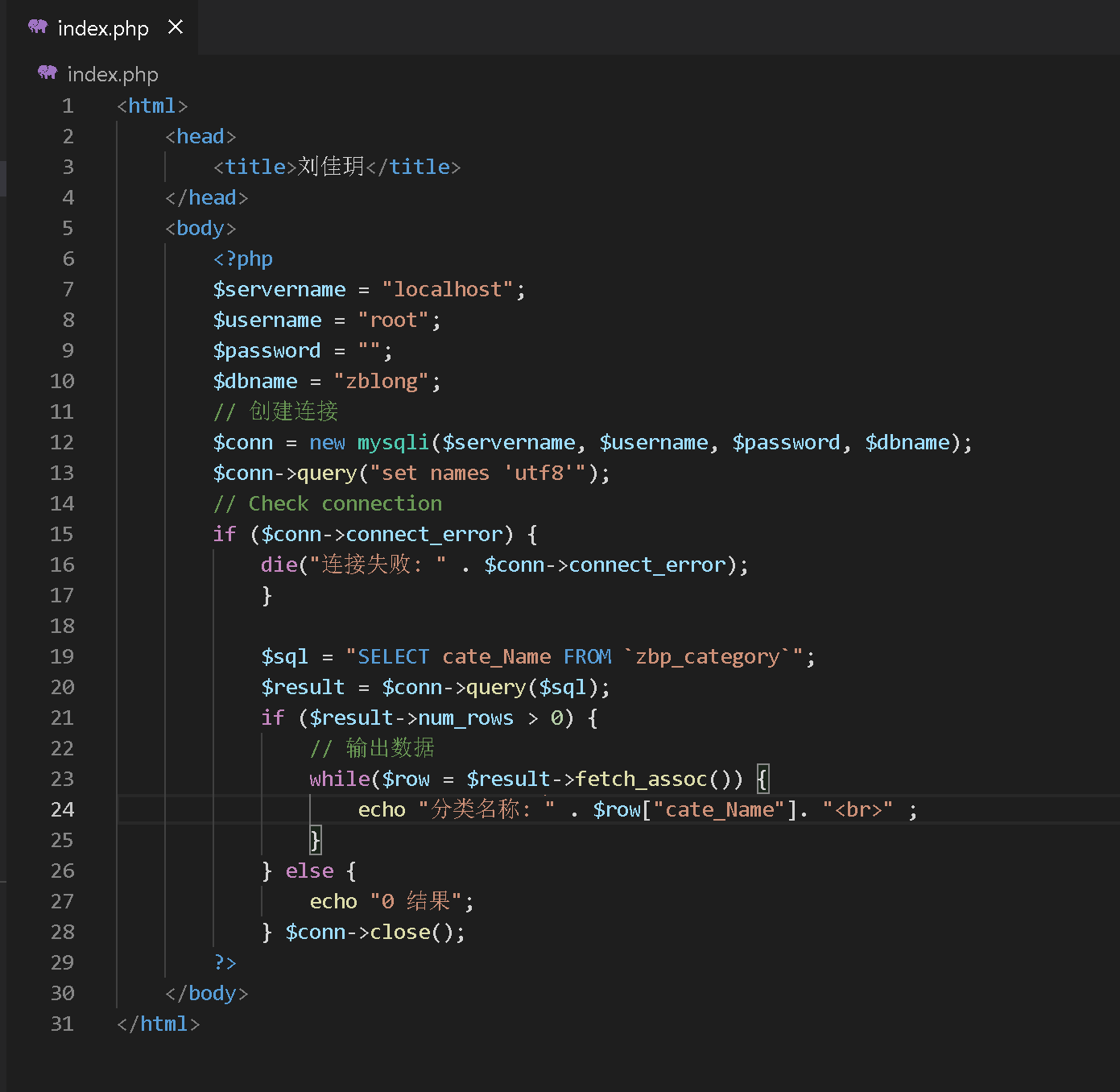Close the index.php editor tab
Image resolution: width=1120 pixels, height=1092 pixels.
176,27
